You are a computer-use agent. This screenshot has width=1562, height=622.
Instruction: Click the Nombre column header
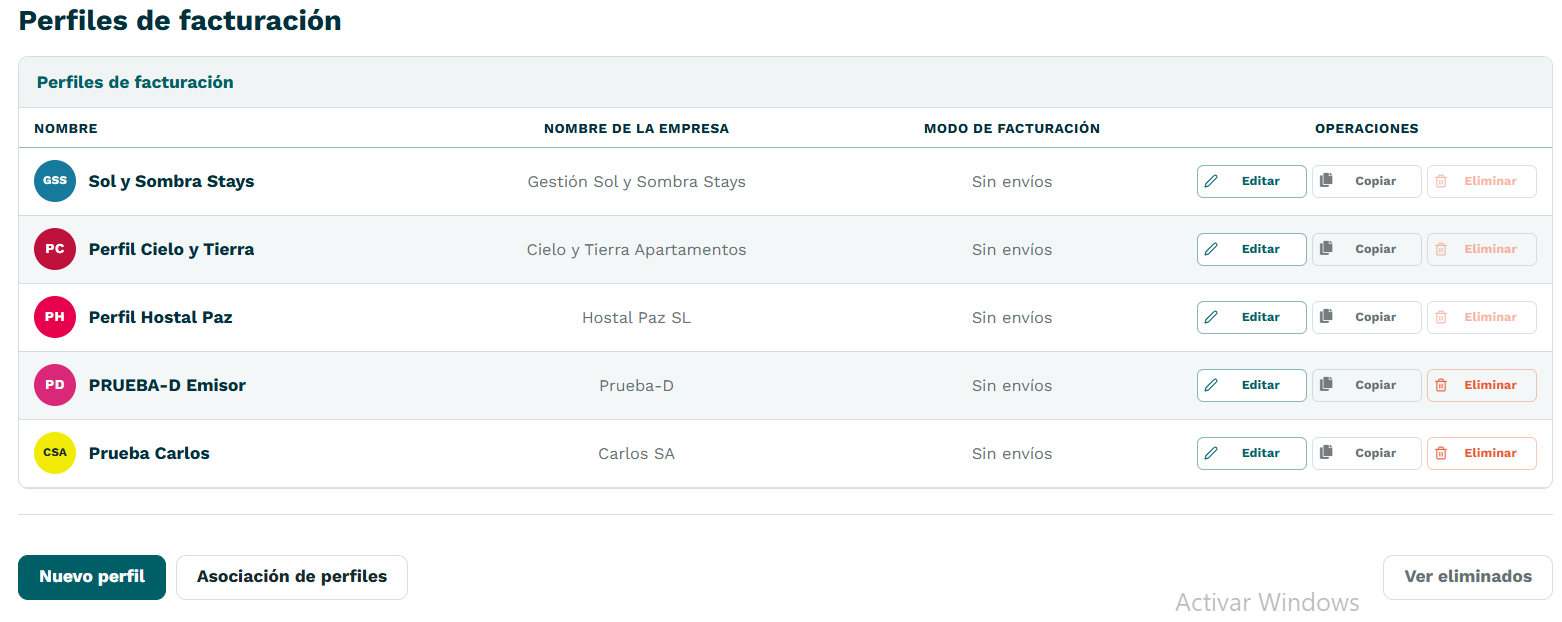pyautogui.click(x=66, y=129)
